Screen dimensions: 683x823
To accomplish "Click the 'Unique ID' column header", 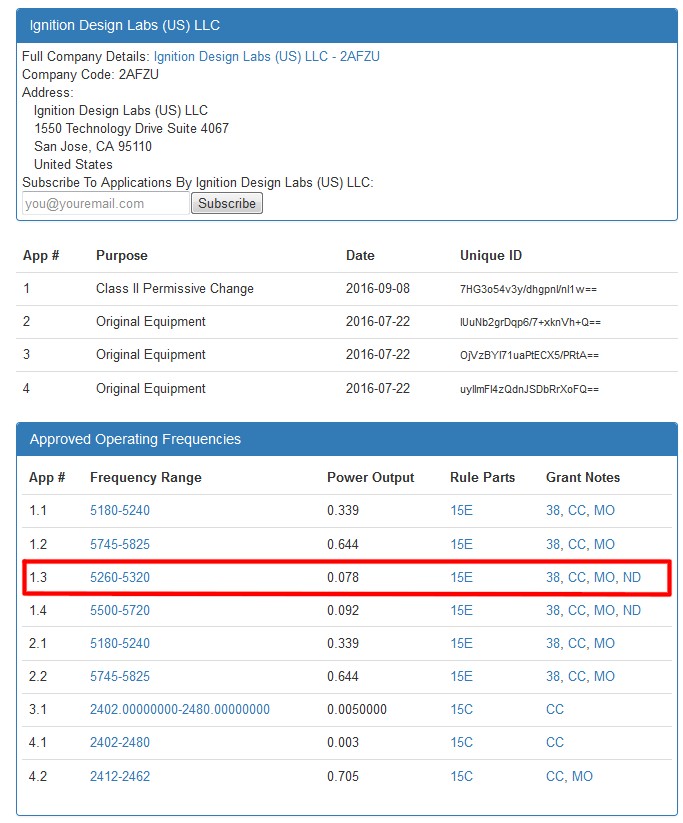I will [x=491, y=256].
